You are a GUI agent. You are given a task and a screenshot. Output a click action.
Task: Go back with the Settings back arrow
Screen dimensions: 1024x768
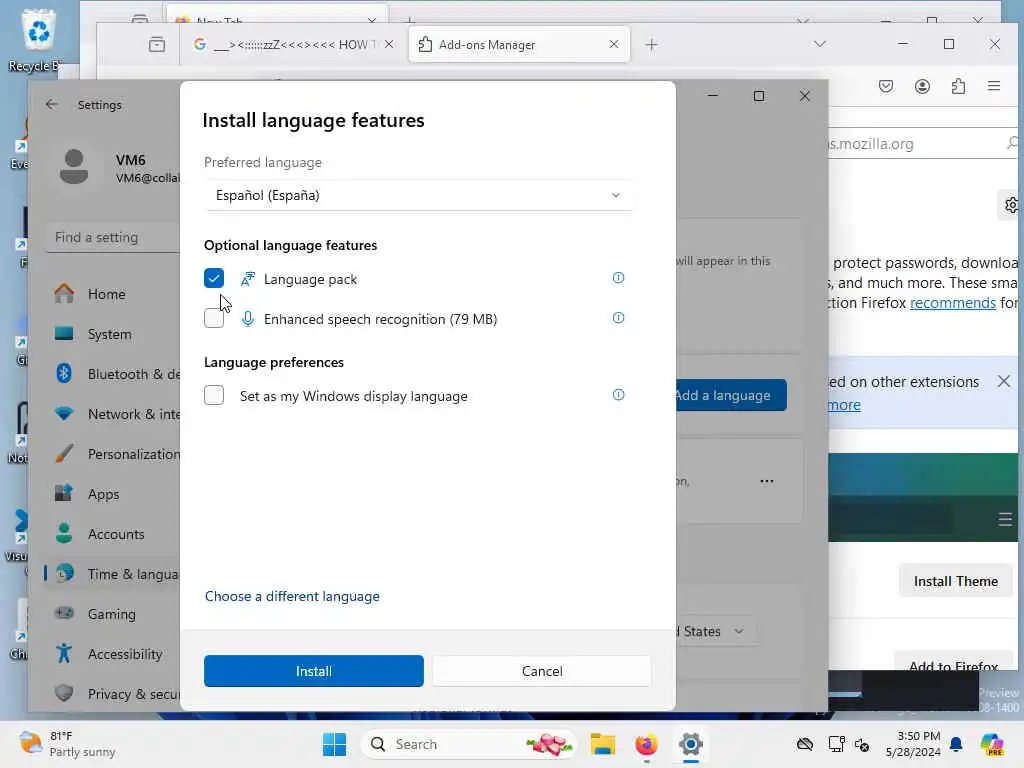point(52,104)
